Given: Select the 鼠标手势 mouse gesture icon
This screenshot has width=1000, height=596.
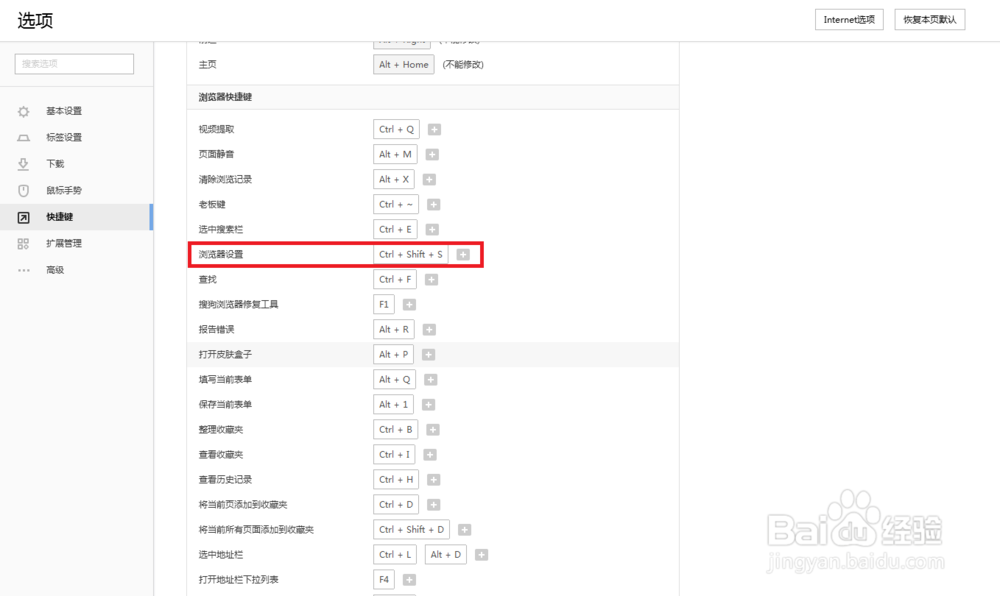Looking at the screenshot, I should tap(22, 190).
